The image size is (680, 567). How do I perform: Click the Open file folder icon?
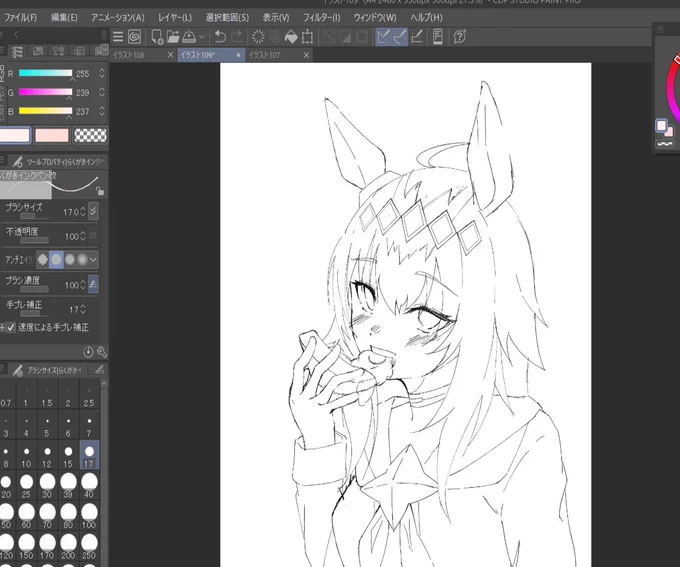(x=173, y=37)
